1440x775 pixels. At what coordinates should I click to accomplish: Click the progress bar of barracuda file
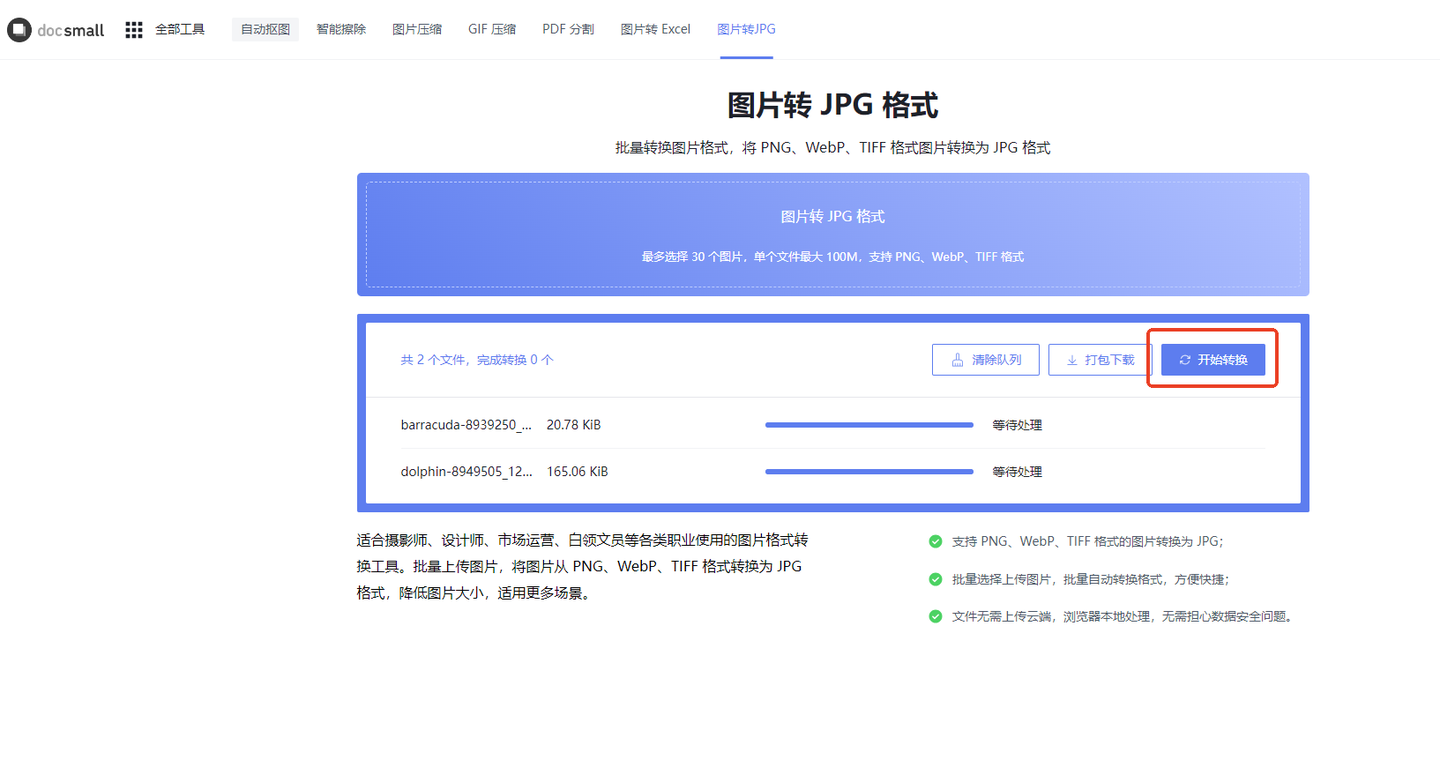(x=868, y=424)
